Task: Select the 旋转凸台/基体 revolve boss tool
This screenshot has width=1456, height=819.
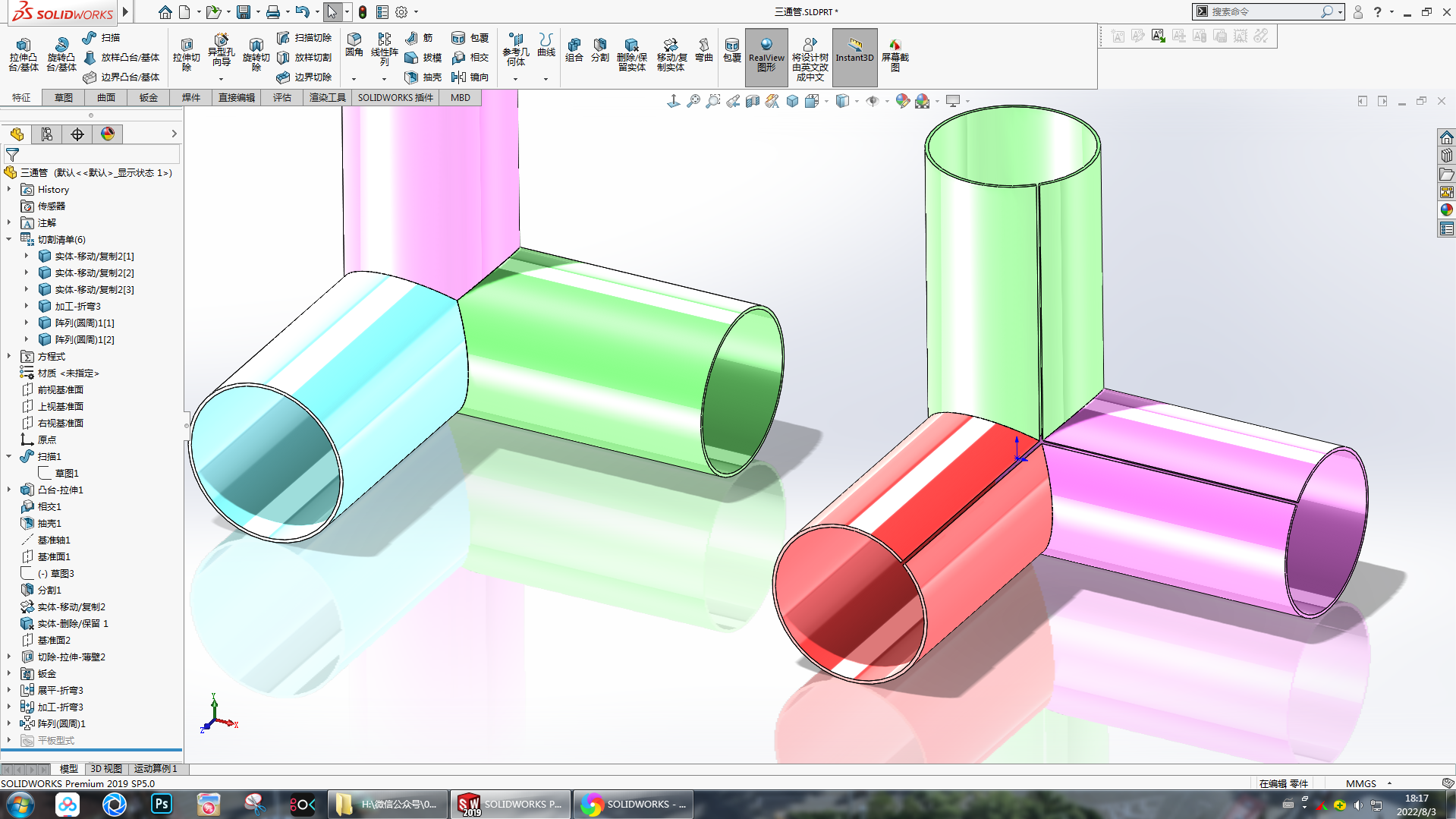Action: point(61,55)
